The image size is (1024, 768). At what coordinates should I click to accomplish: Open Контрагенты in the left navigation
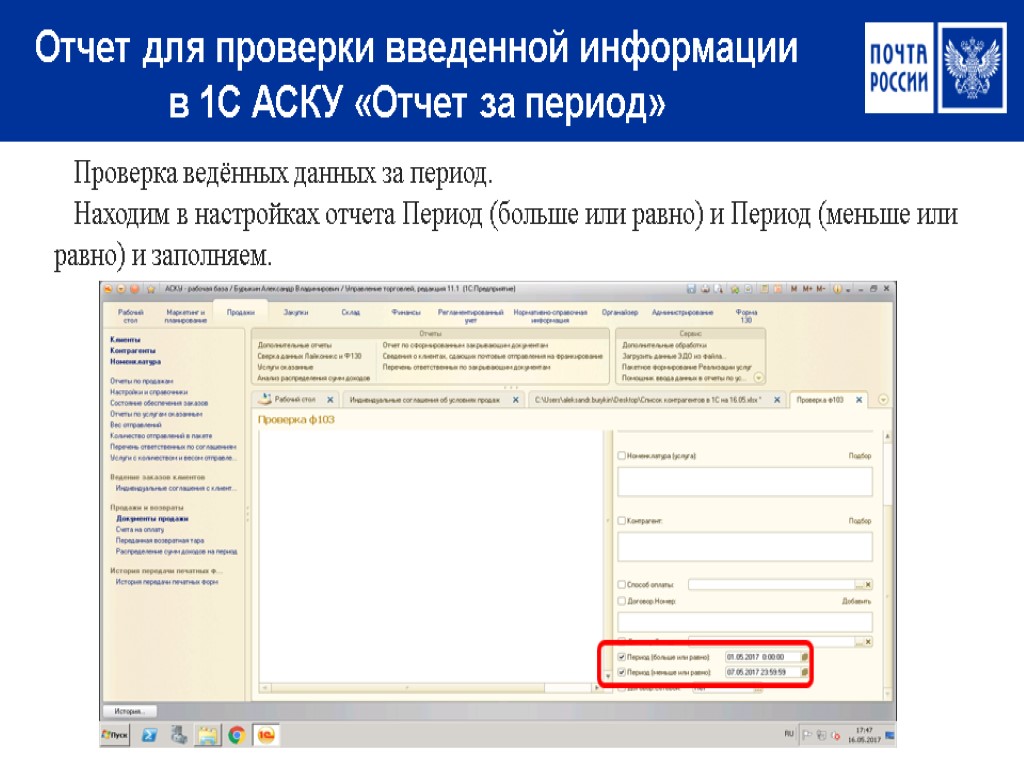click(x=133, y=351)
